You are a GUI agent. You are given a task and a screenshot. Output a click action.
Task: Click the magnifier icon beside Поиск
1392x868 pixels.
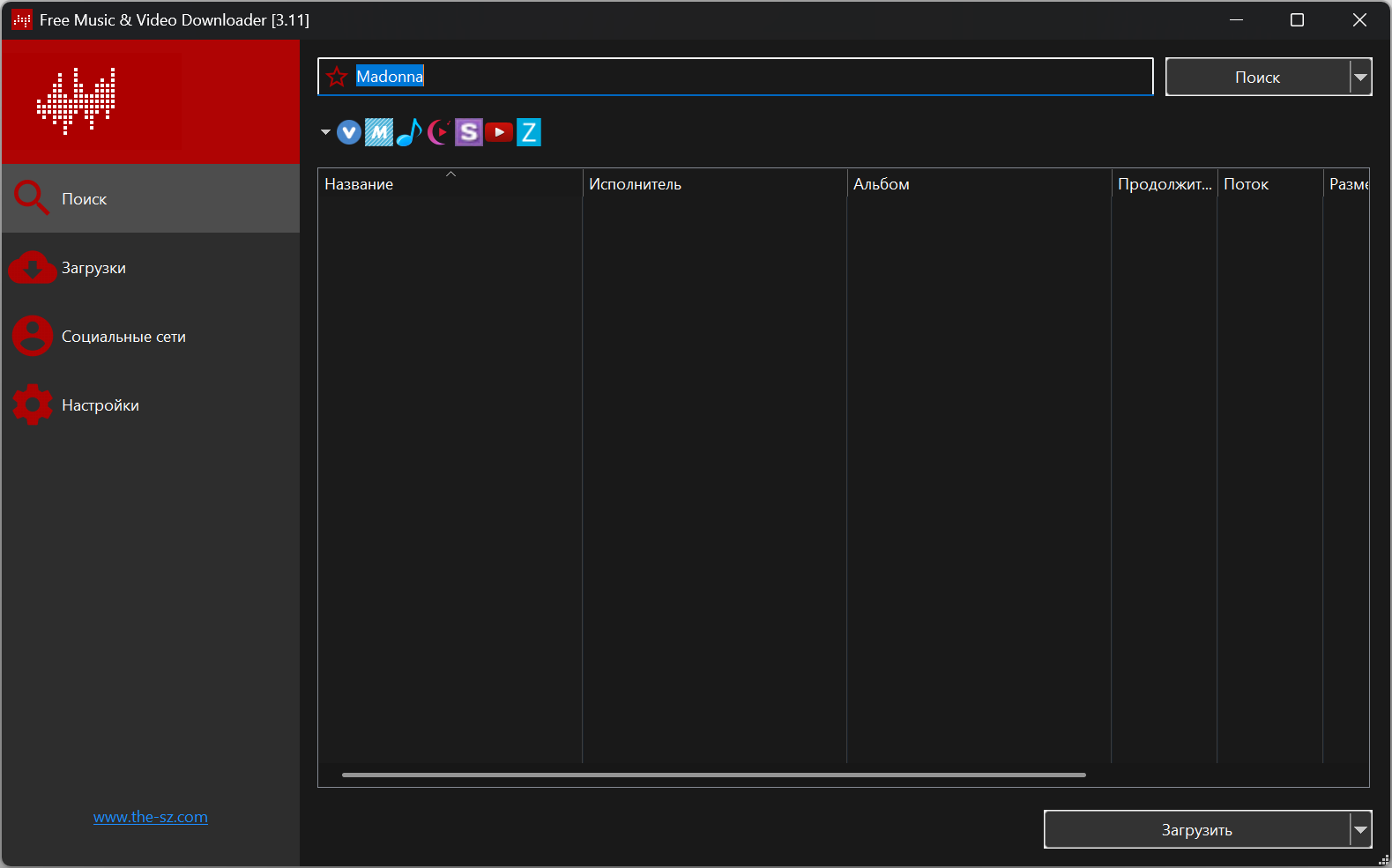tap(32, 198)
